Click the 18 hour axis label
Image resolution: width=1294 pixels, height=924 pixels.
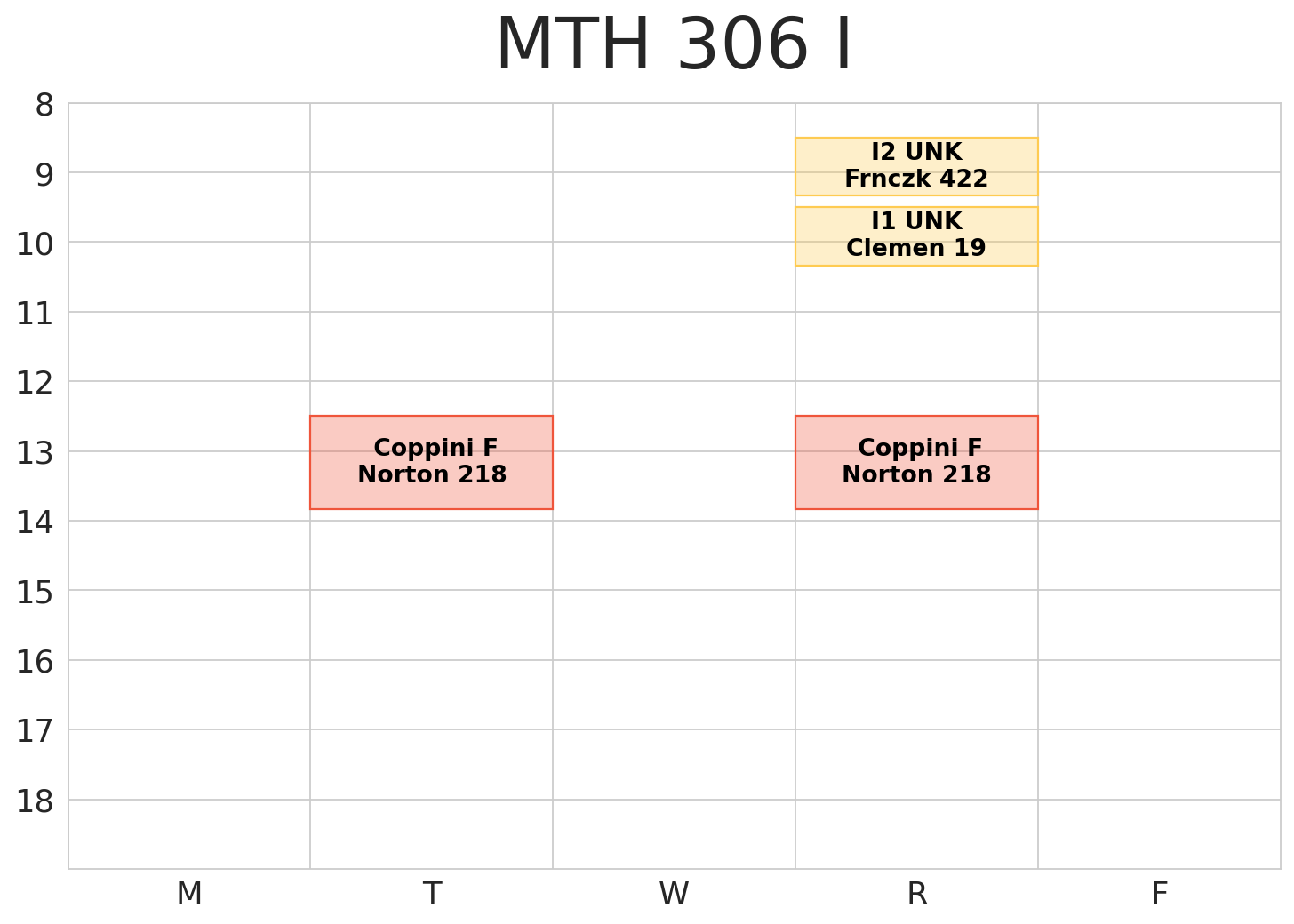36,801
